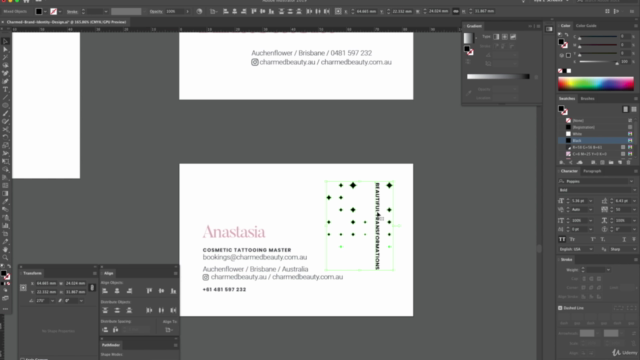Click Horizontal Align Right in Align panel

point(129,291)
